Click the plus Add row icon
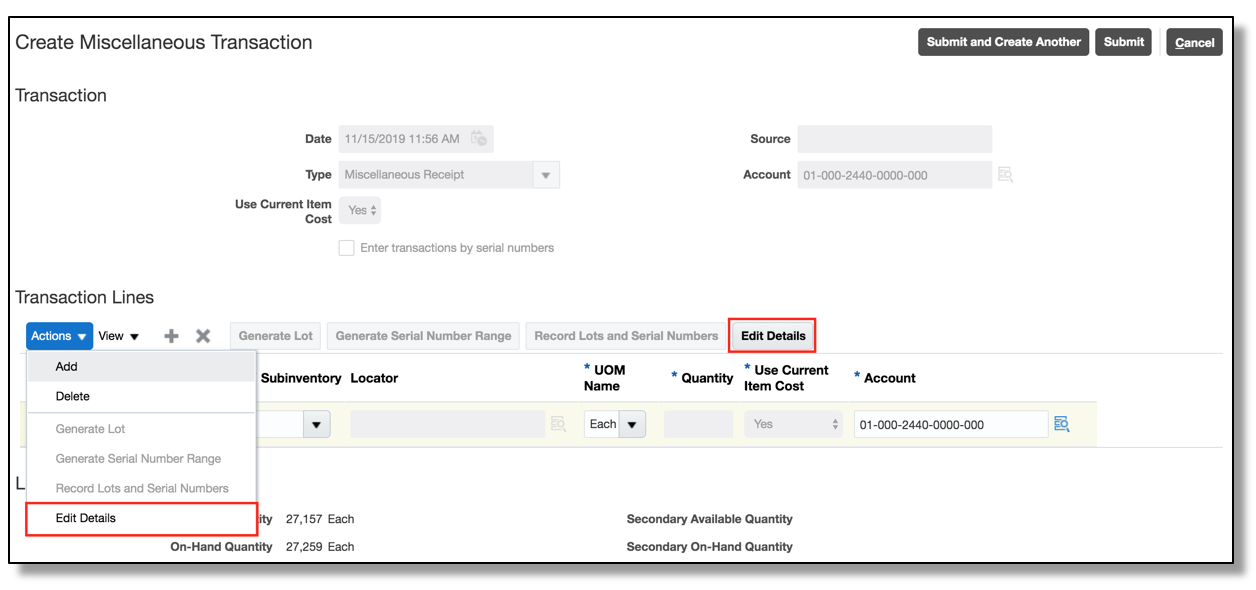1256x590 pixels. tap(171, 336)
